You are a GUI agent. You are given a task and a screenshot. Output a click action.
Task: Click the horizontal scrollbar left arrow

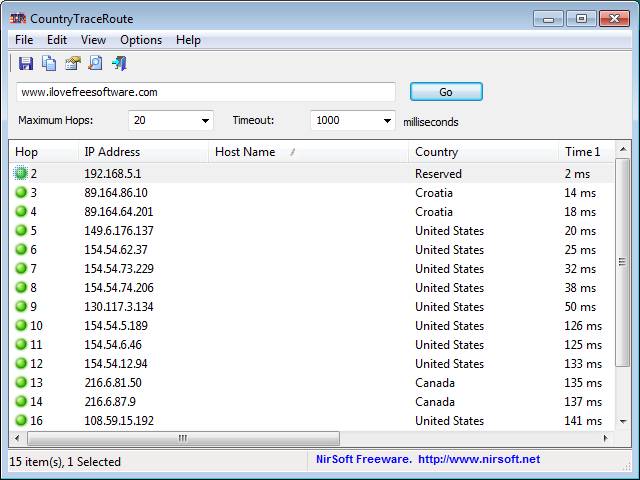click(x=17, y=438)
